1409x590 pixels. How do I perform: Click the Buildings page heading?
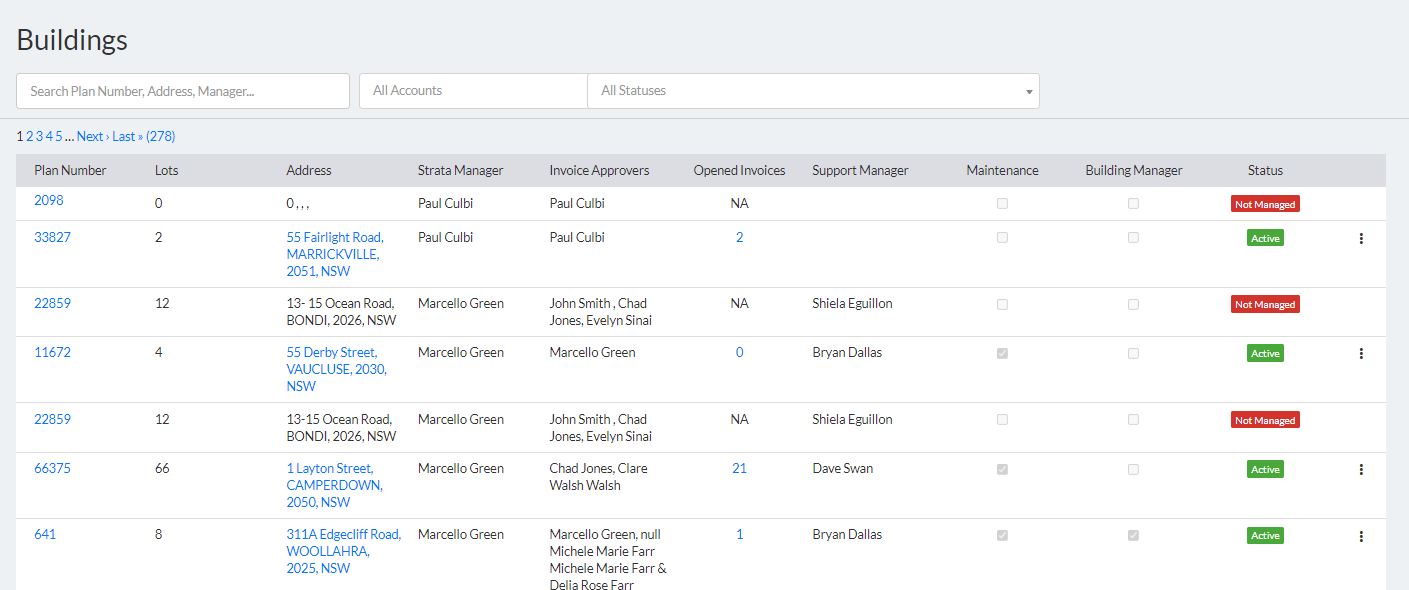(72, 39)
